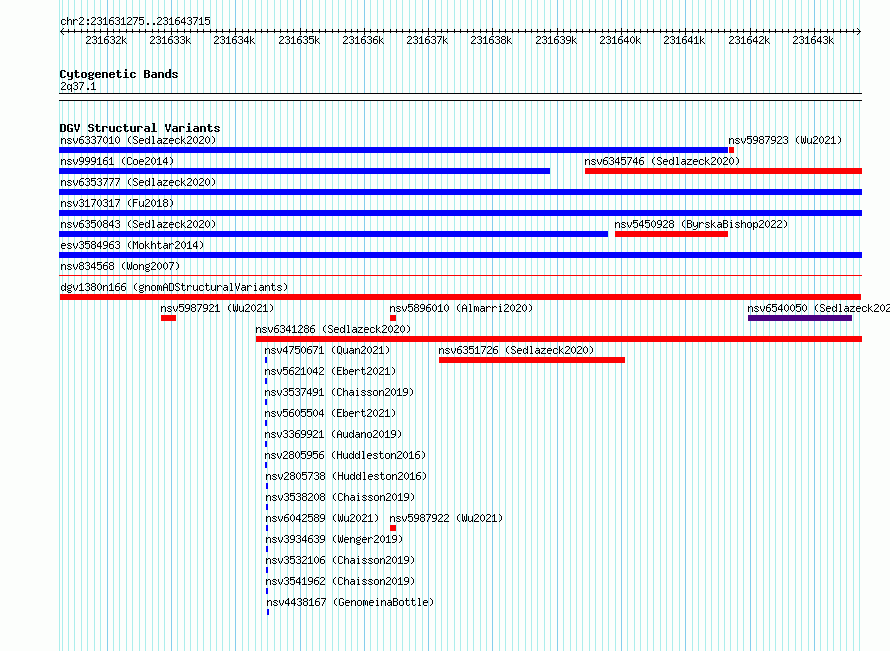This screenshot has width=890, height=651.
Task: Click the blue bar under nsv6337010
Action: click(x=393, y=150)
